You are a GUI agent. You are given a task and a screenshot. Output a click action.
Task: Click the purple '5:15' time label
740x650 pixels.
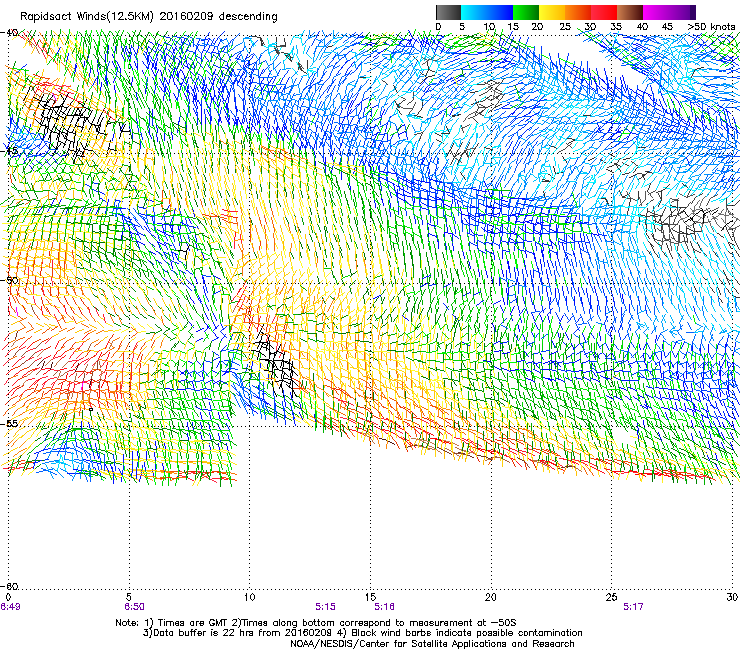[x=326, y=607]
